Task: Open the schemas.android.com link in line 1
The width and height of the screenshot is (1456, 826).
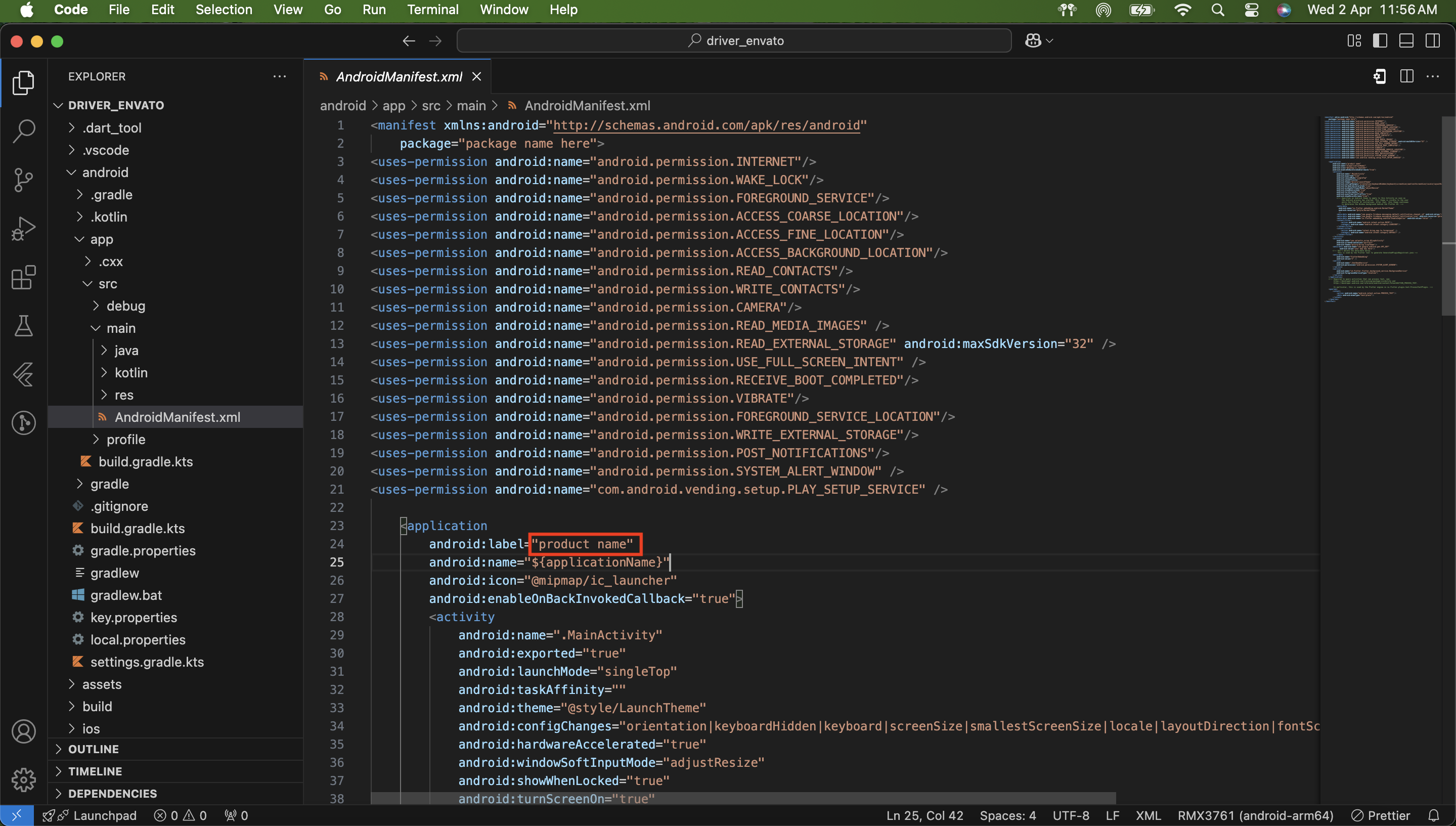Action: [x=706, y=125]
